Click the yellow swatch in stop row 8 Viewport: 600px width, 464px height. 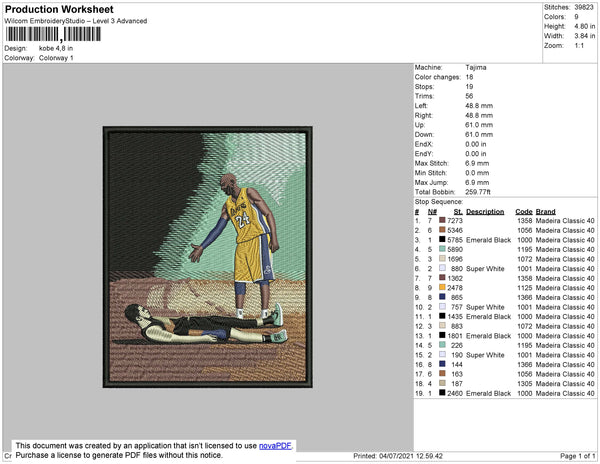pos(442,287)
